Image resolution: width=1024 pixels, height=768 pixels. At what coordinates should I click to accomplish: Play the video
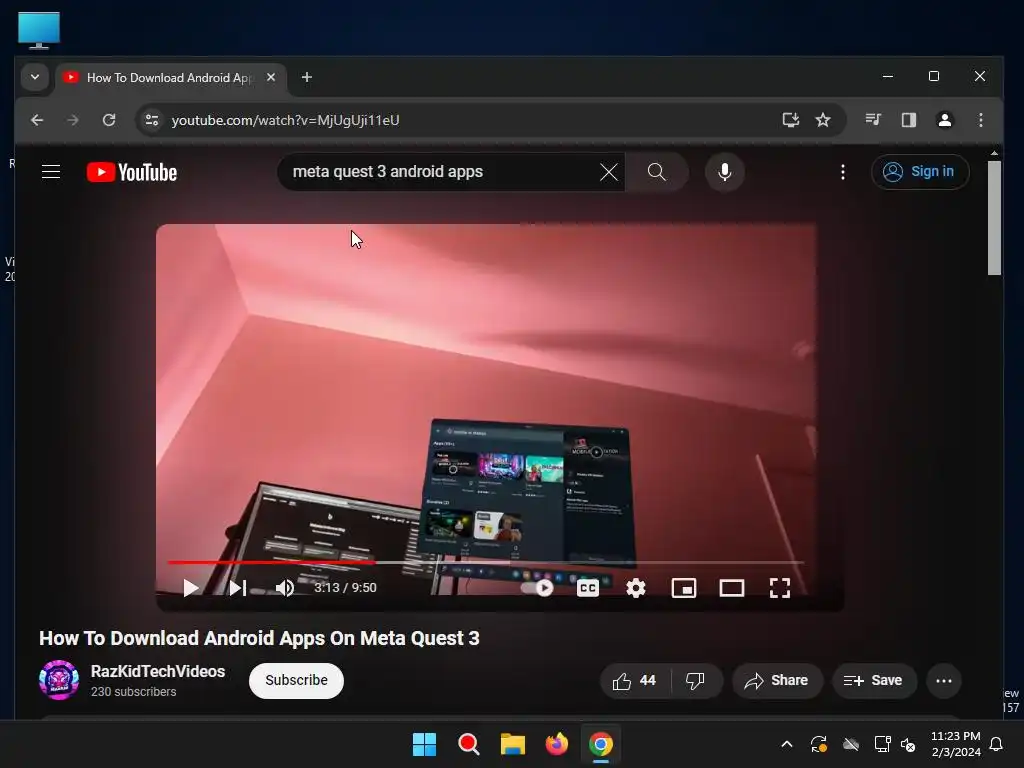[191, 588]
